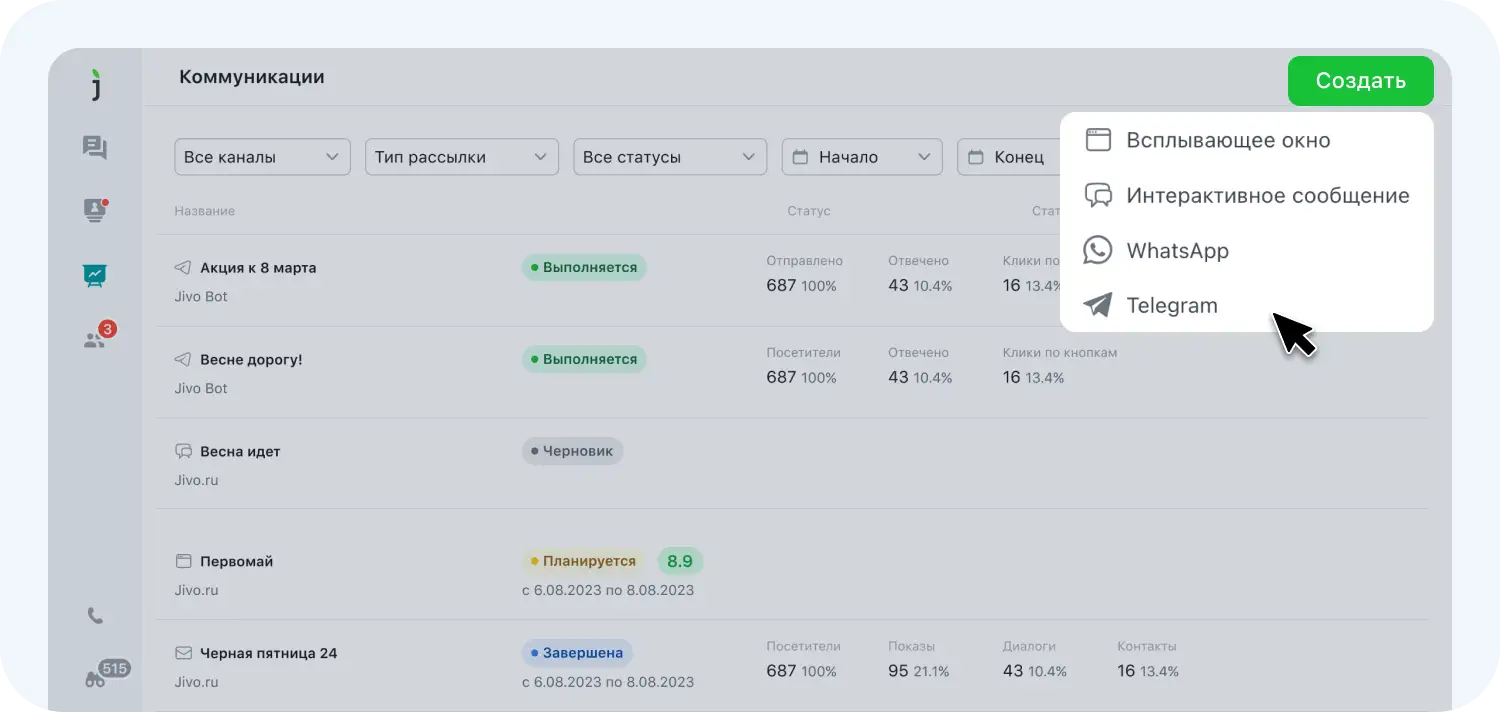This screenshot has height=712, width=1500.
Task: Open the chats section in the sidebar
Action: (x=95, y=148)
